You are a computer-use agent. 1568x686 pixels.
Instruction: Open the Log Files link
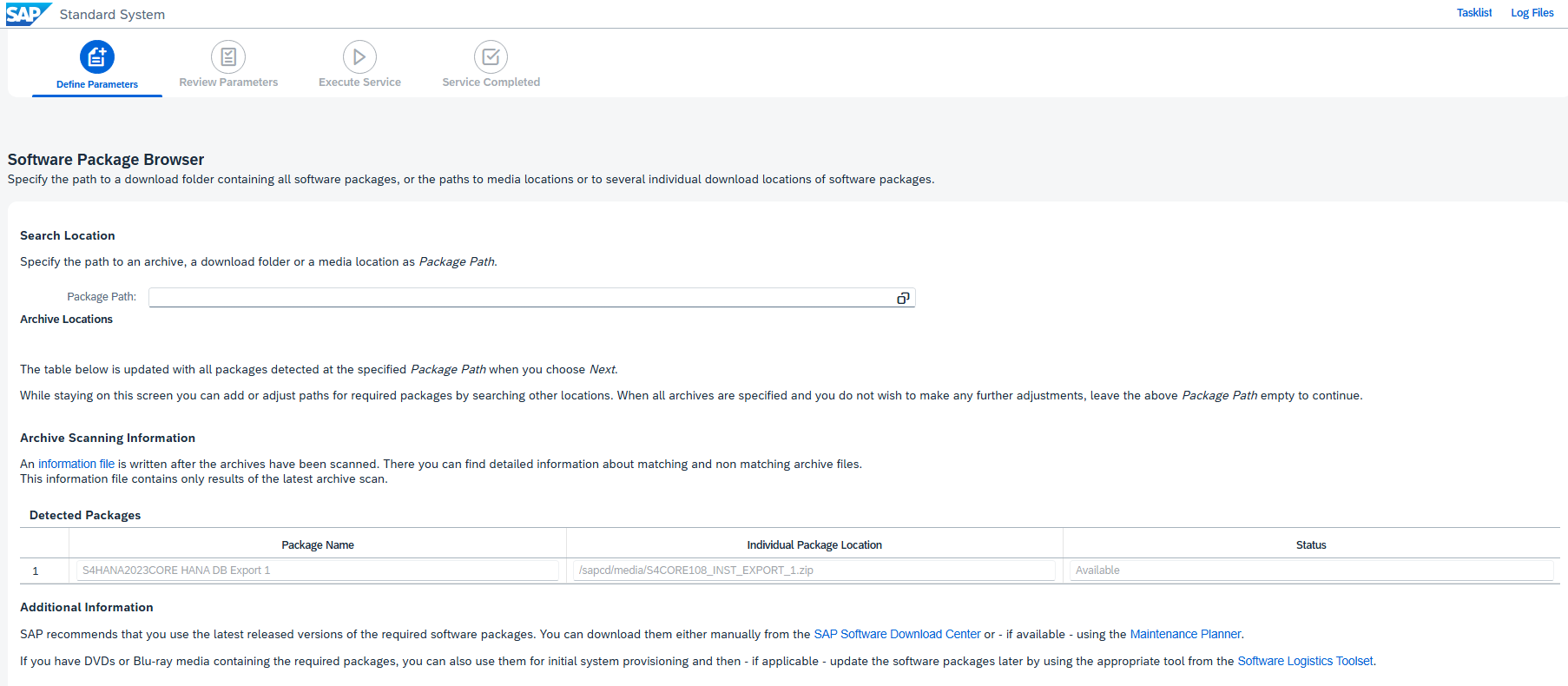click(1532, 13)
